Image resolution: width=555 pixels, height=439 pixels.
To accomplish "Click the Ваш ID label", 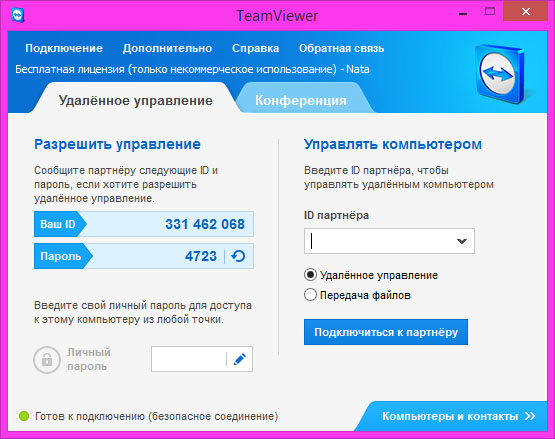I will point(58,224).
